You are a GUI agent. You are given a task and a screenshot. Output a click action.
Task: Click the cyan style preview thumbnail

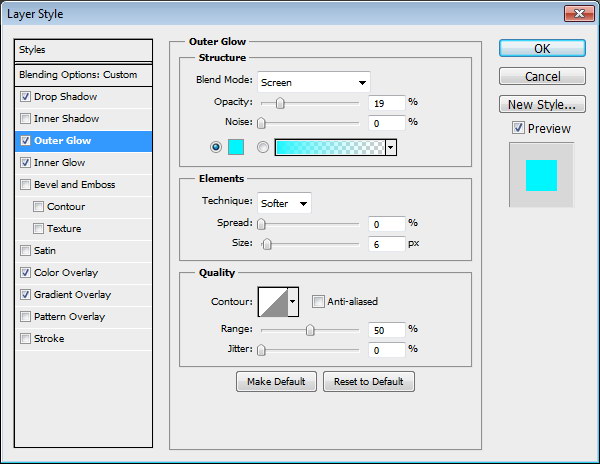click(541, 173)
